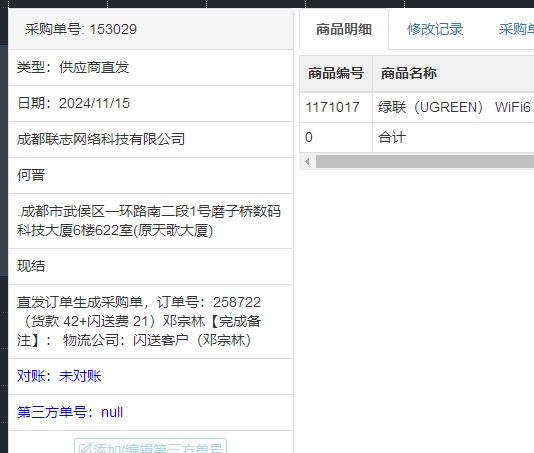Click the contact name 何晋
The height and width of the screenshot is (453, 534).
coord(31,175)
